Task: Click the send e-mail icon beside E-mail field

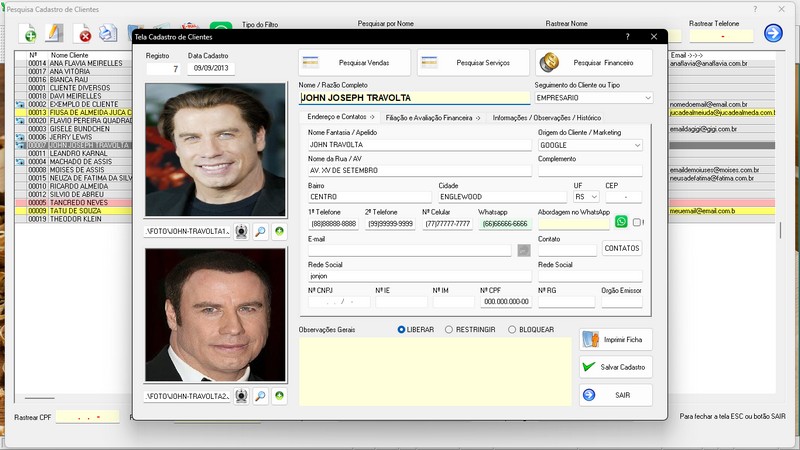Action: coord(524,249)
